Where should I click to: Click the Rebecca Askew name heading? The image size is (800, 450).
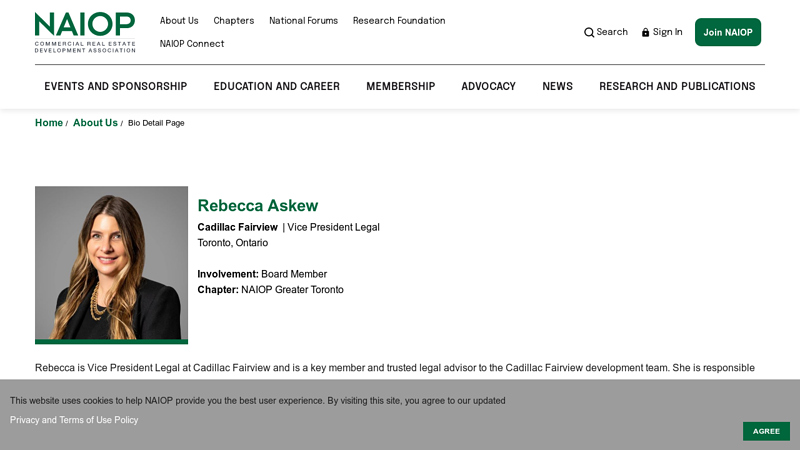click(x=258, y=206)
